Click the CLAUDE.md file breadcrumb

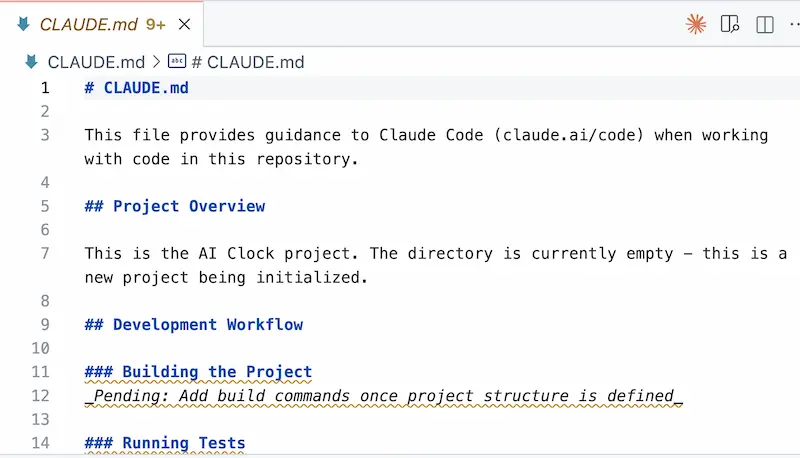pyautogui.click(x=96, y=62)
